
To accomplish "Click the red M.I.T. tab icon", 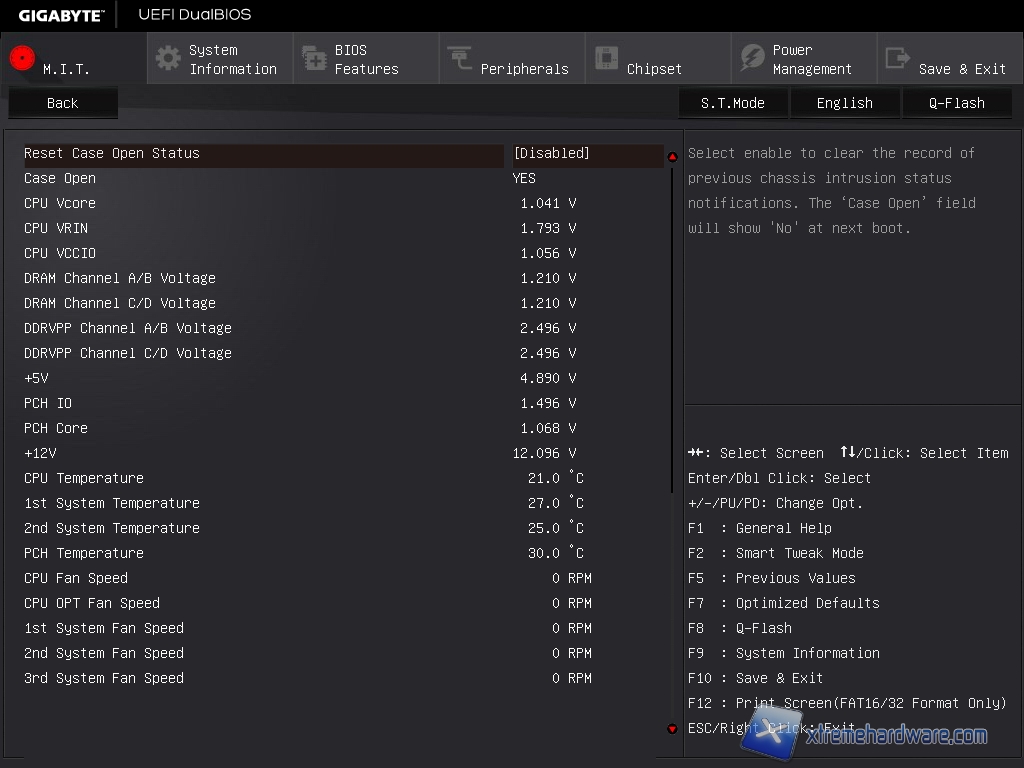I will tap(22, 59).
